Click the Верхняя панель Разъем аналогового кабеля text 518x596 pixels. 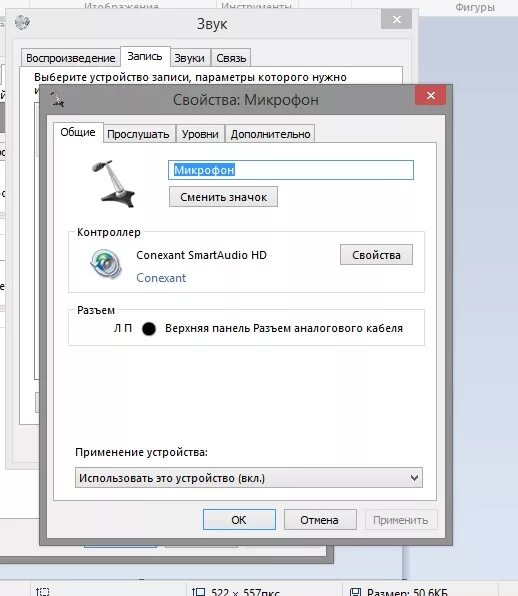click(x=284, y=328)
